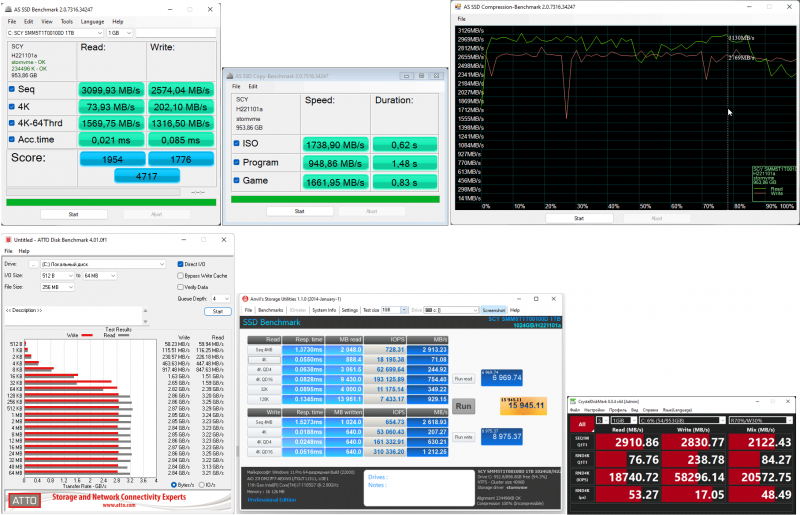
Task: Open the R70%/W30% mix dropdown in CrystalDiskMark
Action: (x=761, y=420)
